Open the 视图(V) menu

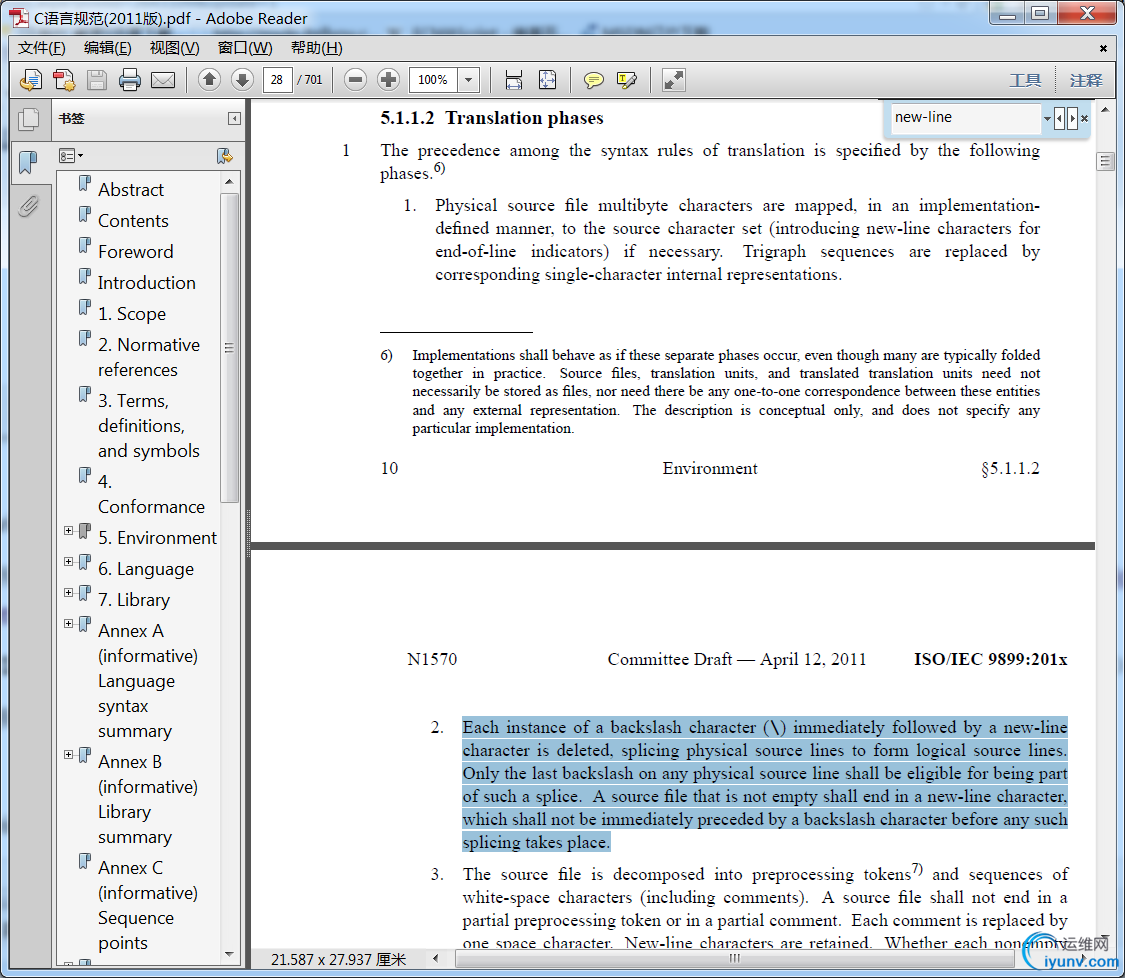(174, 48)
